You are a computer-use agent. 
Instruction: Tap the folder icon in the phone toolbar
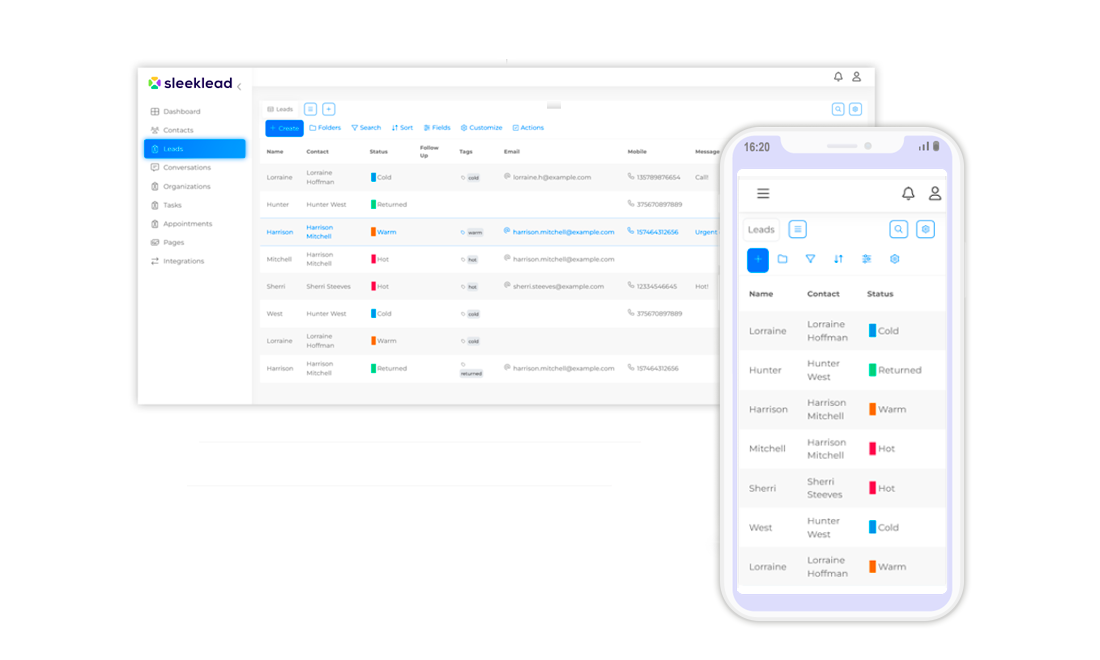783,259
